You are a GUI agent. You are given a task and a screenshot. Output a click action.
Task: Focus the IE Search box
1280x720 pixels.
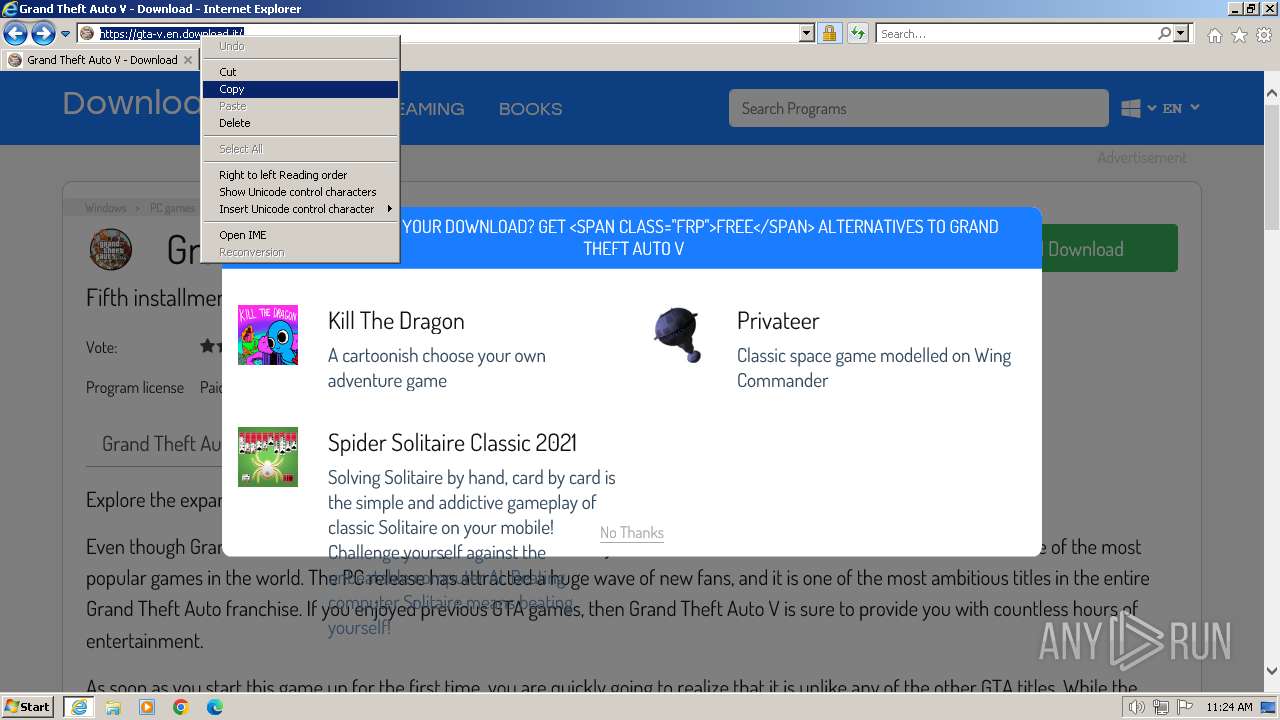point(1016,34)
